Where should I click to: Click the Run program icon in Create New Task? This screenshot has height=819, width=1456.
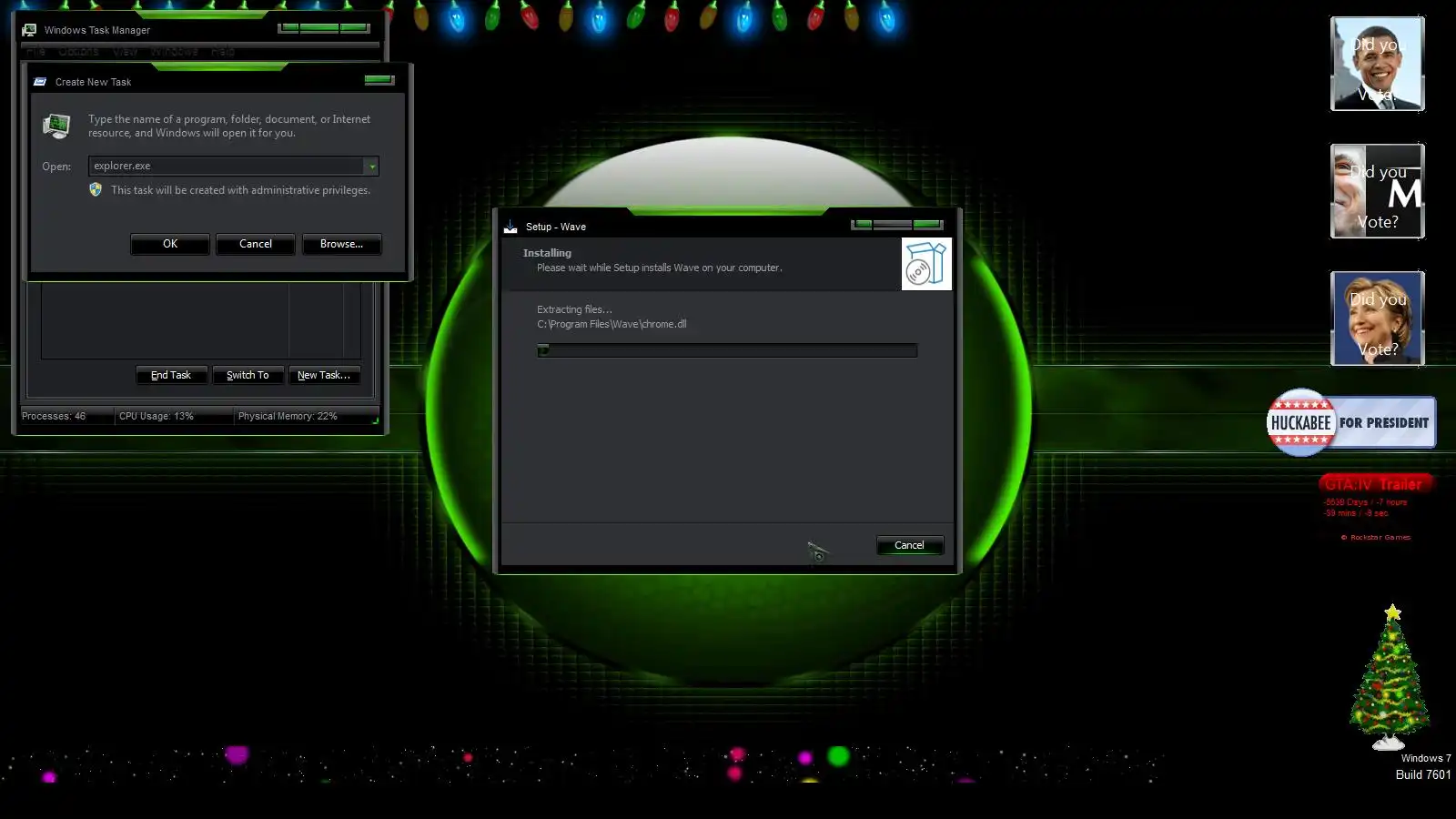[56, 126]
